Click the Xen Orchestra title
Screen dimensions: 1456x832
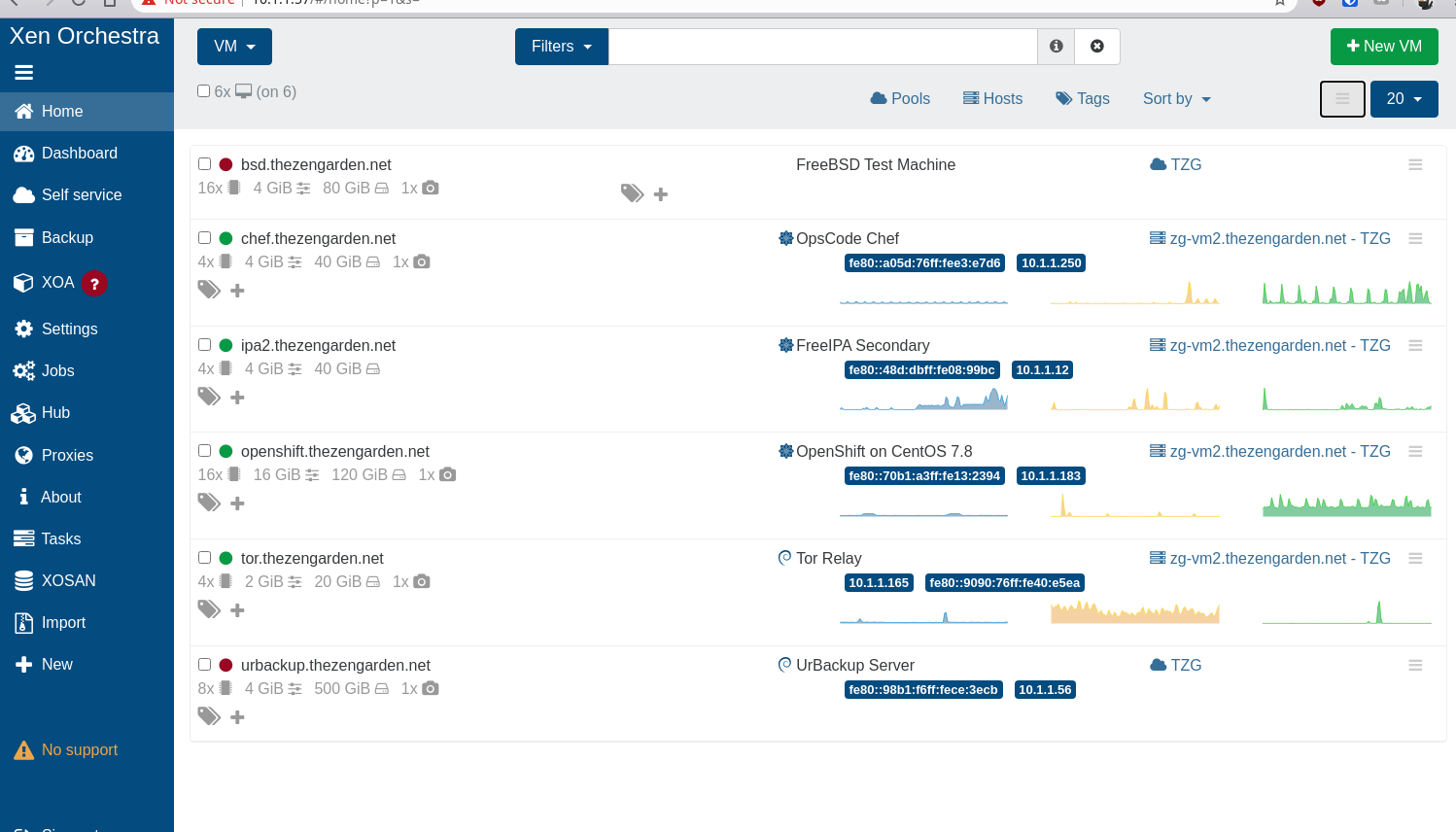coord(85,36)
